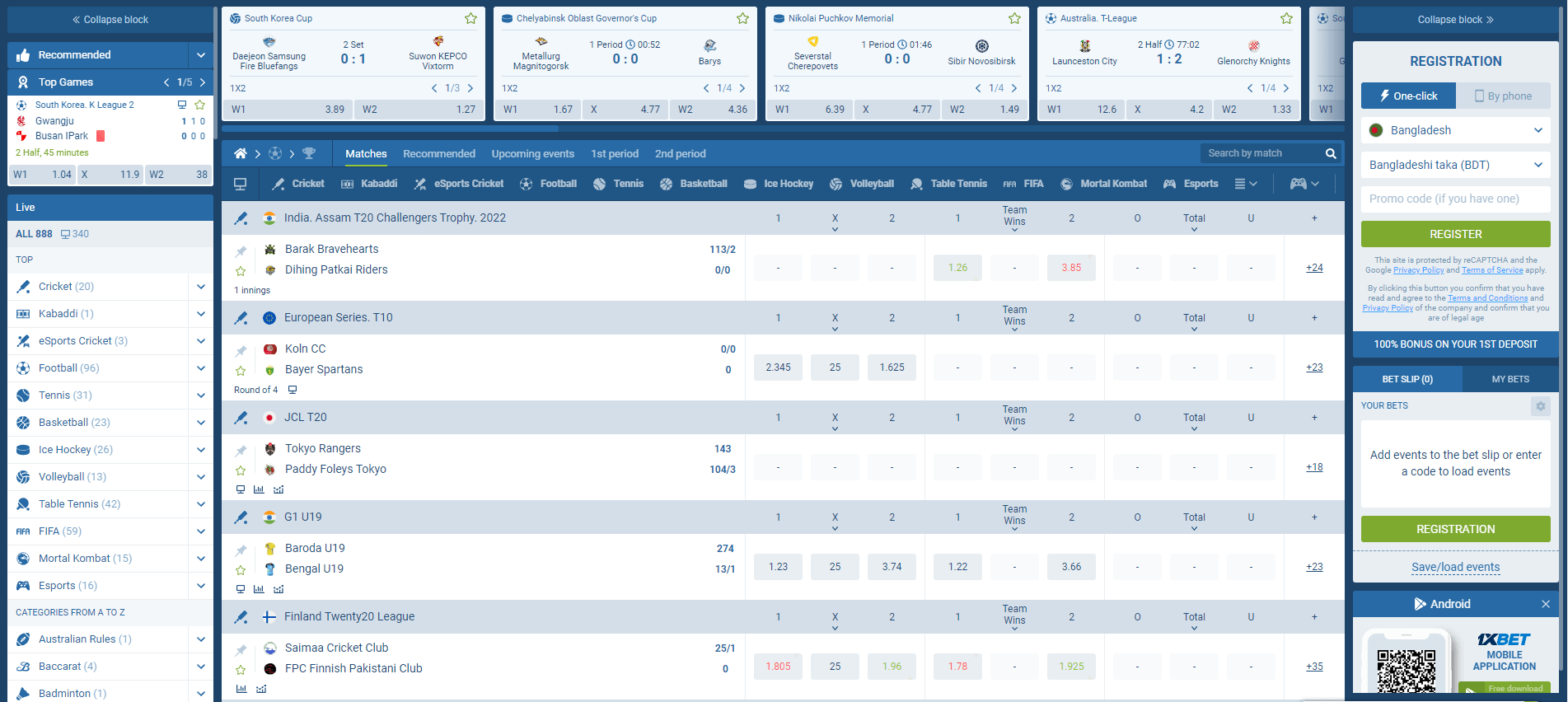Open the Terms and Conditions link
The width and height of the screenshot is (1568, 702).
tap(1487, 298)
